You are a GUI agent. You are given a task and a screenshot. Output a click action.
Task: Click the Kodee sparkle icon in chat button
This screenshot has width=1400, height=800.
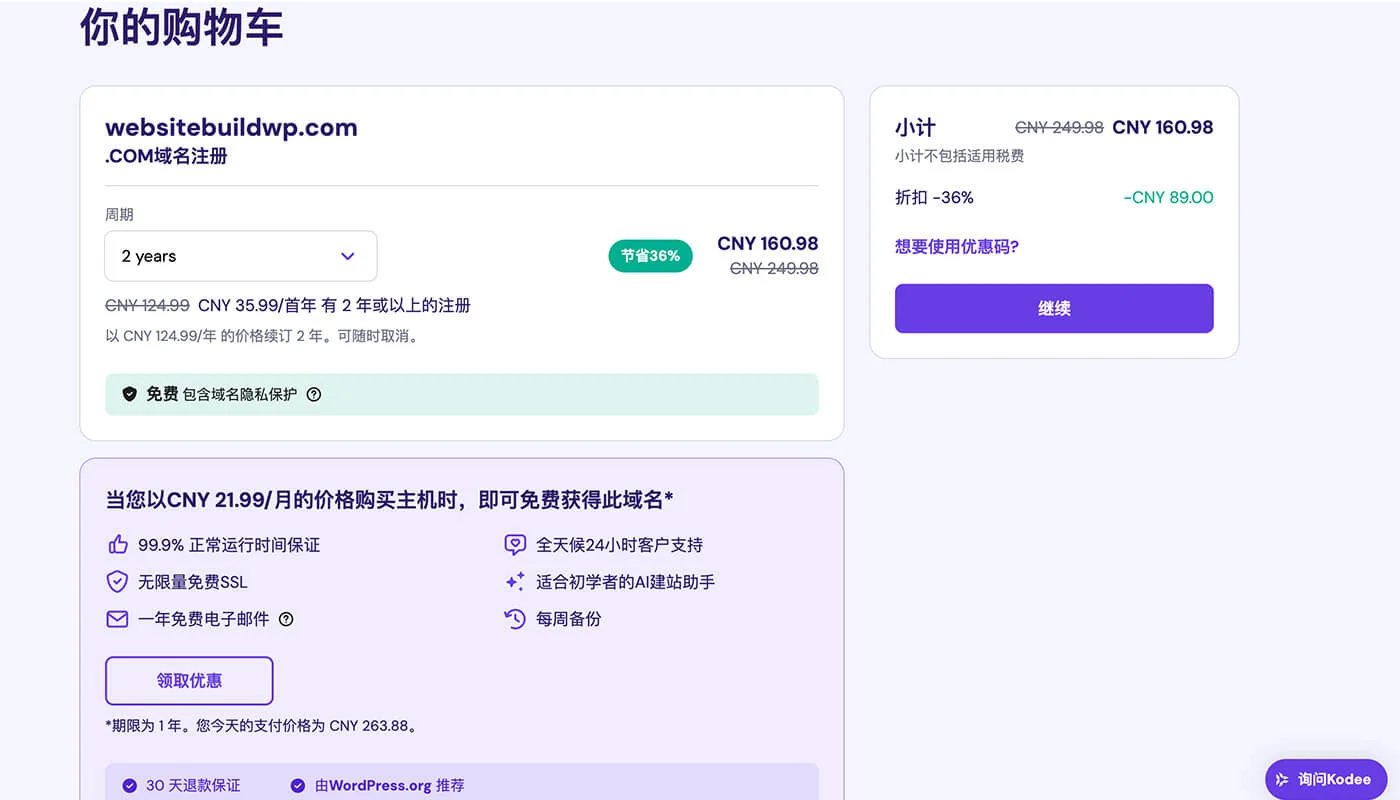click(1283, 779)
